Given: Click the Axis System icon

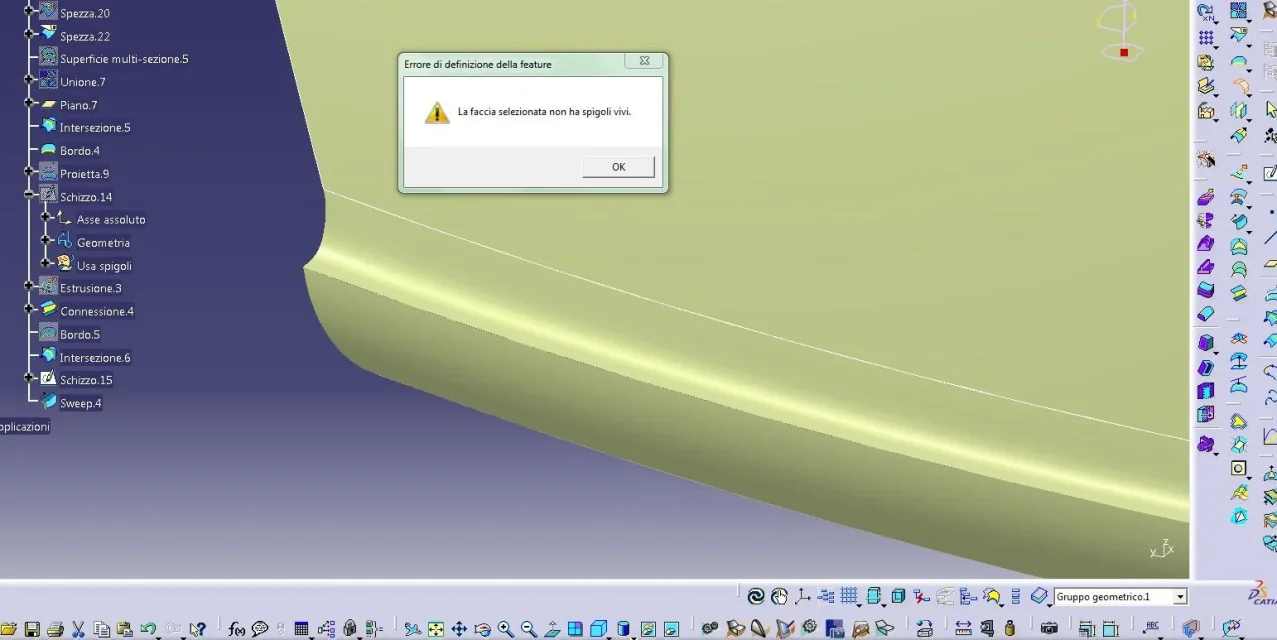Looking at the screenshot, I should pos(803,597).
